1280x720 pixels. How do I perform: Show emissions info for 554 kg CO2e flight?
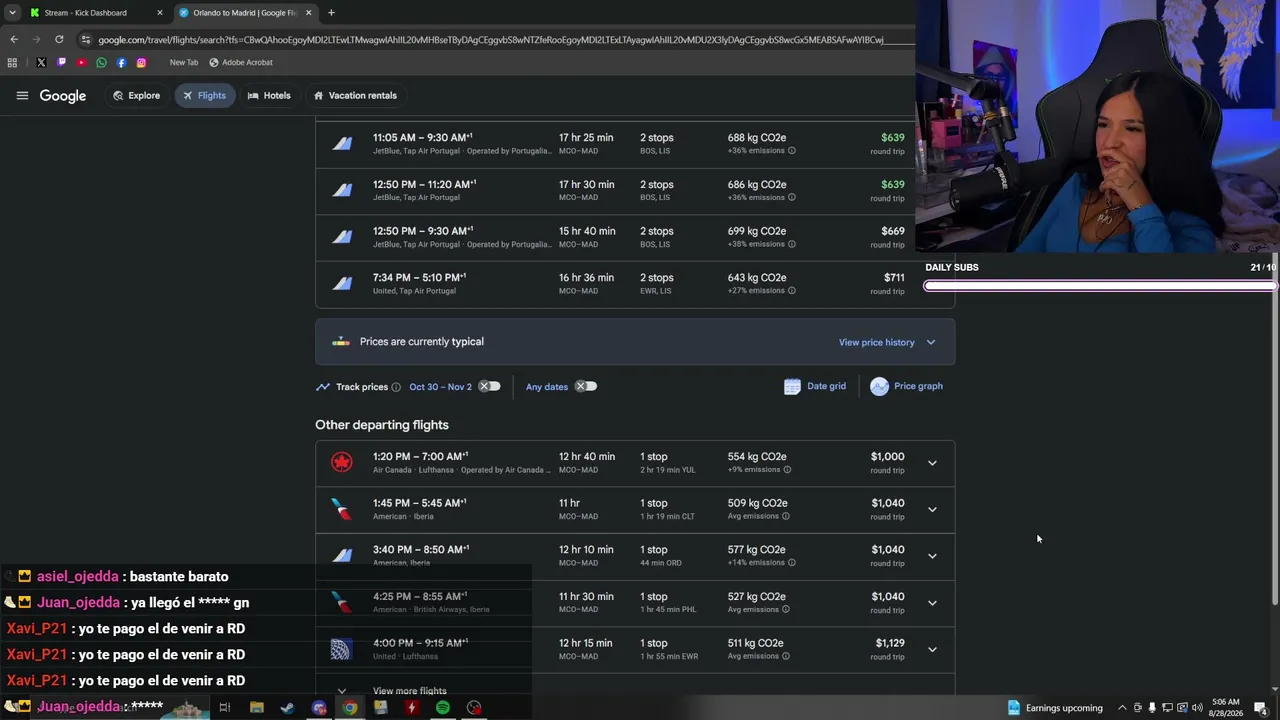787,470
